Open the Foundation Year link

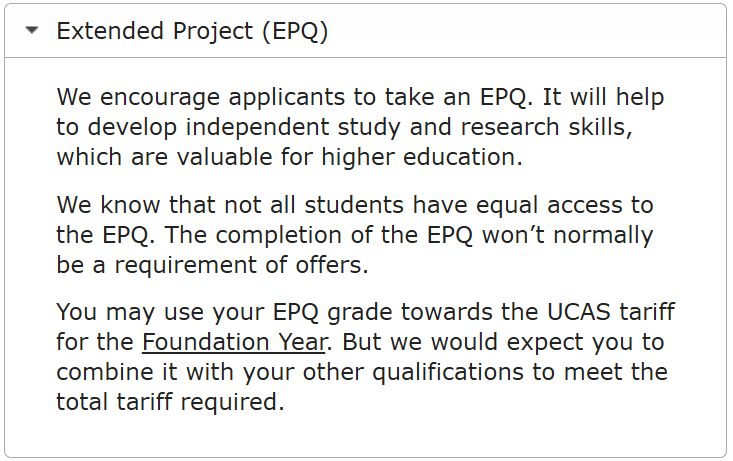point(234,342)
